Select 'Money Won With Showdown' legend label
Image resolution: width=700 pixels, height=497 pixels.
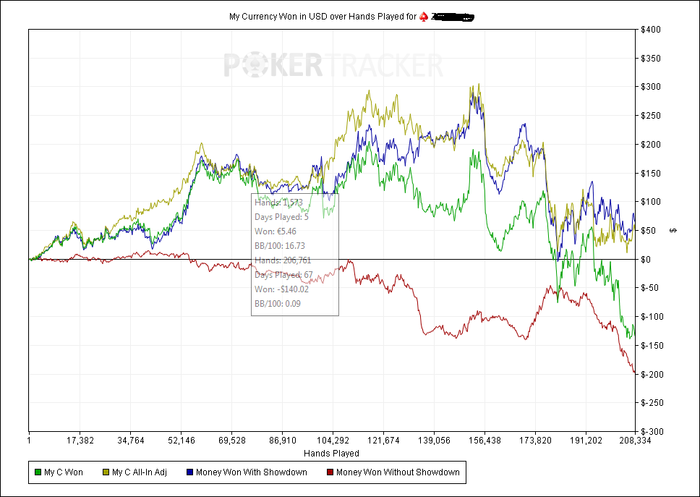tap(251, 472)
